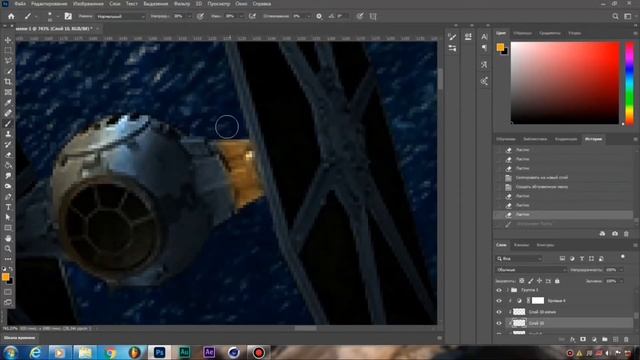Screen dimensions: 640x360
Task: Create a new adjustment layer icon
Action: (x=594, y=339)
